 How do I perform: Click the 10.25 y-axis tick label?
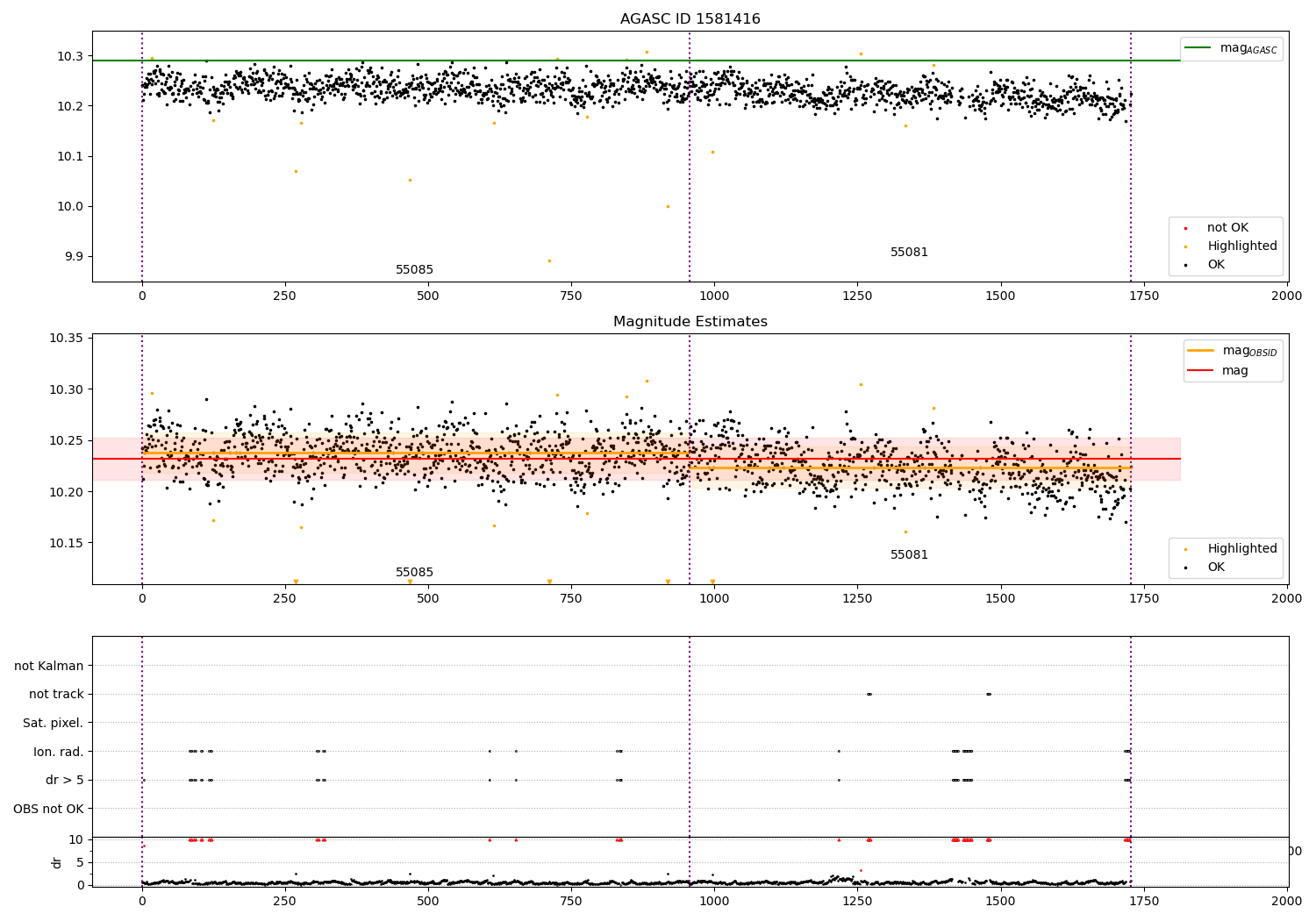coord(67,440)
